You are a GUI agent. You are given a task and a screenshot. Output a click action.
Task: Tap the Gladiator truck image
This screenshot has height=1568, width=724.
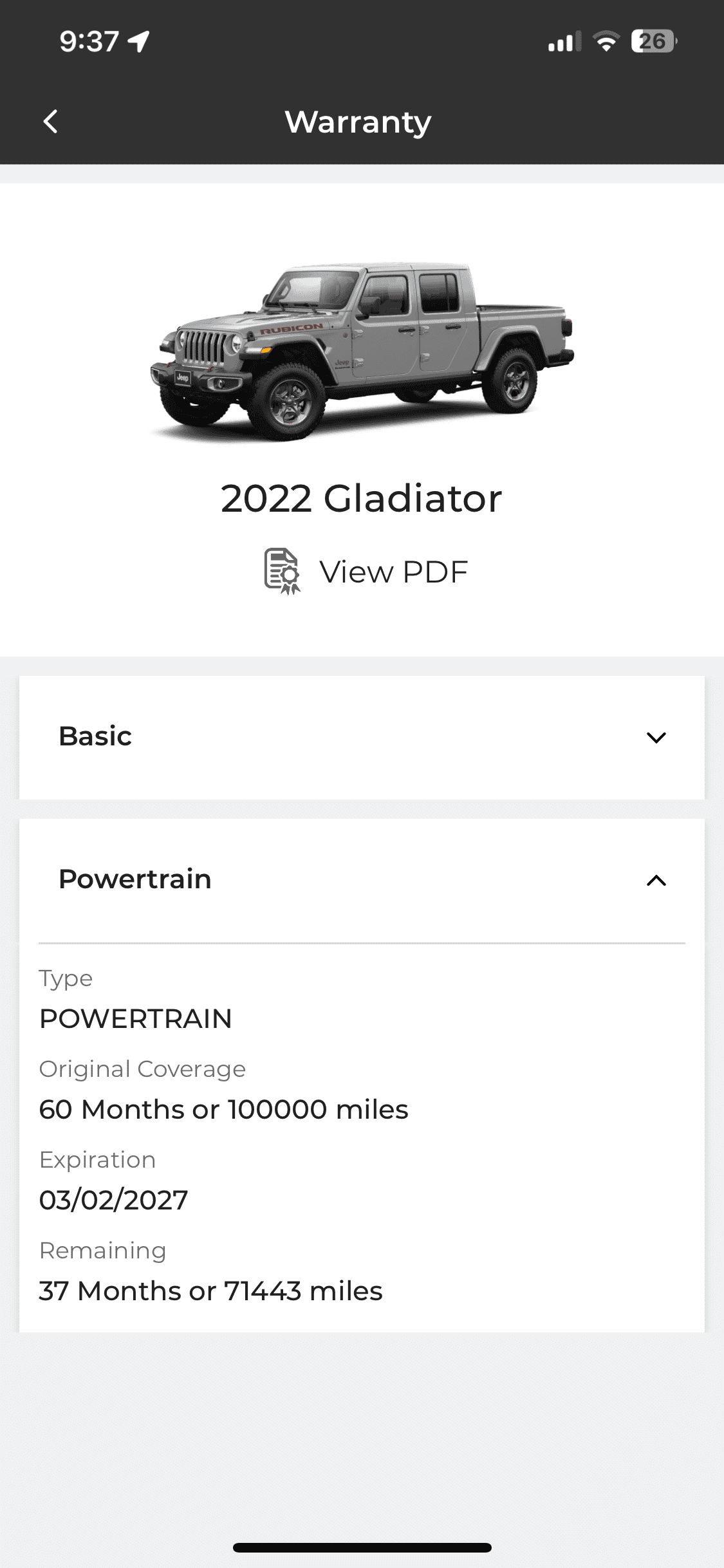tap(362, 351)
